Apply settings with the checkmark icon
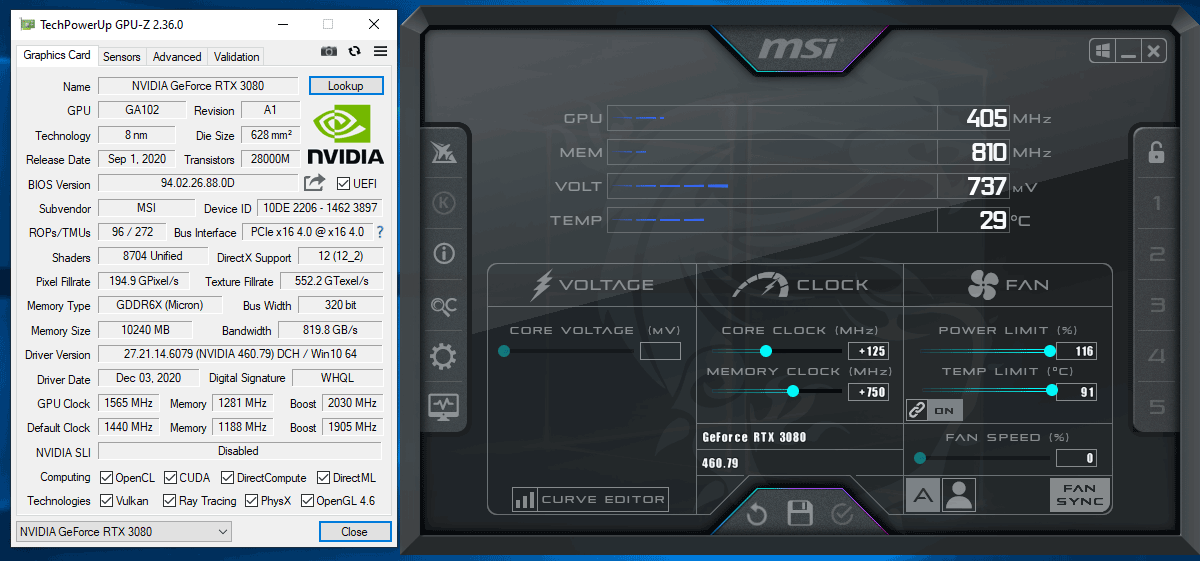Screen dimensions: 1200x561 [842, 514]
